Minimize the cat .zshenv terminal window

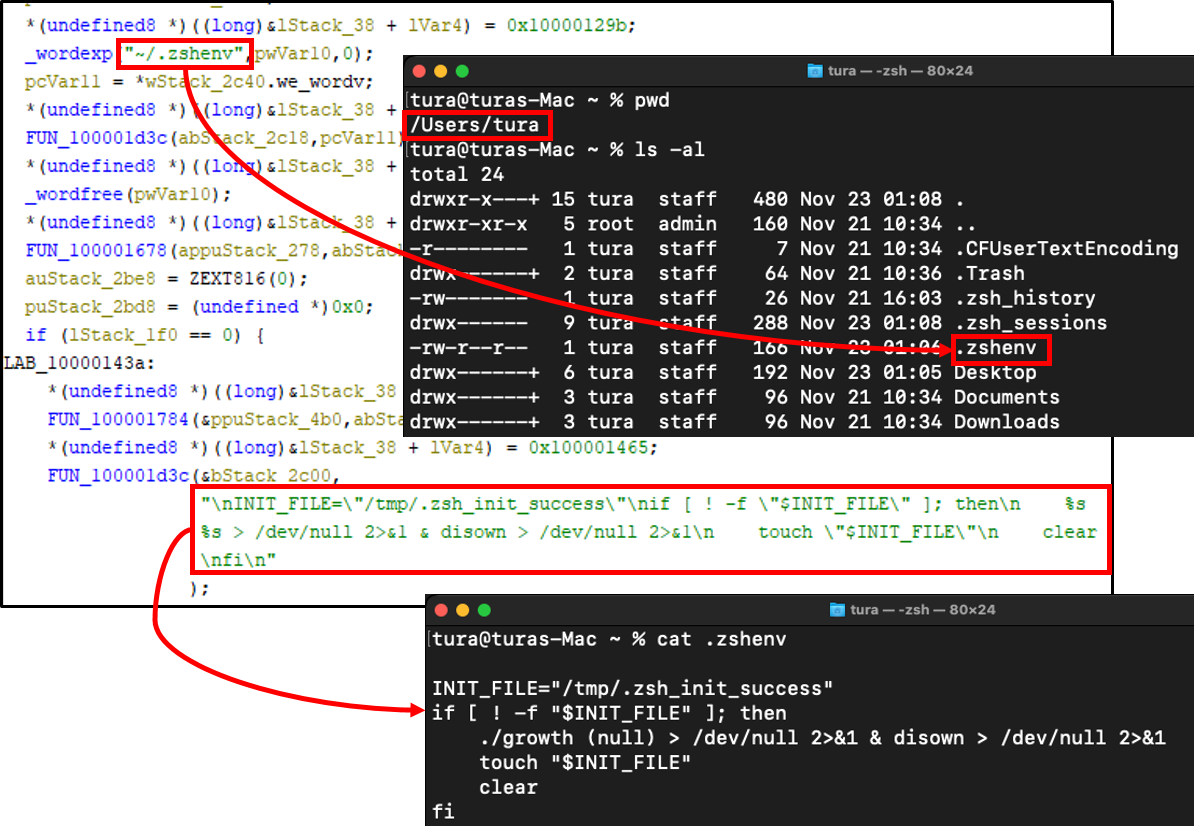coord(463,610)
